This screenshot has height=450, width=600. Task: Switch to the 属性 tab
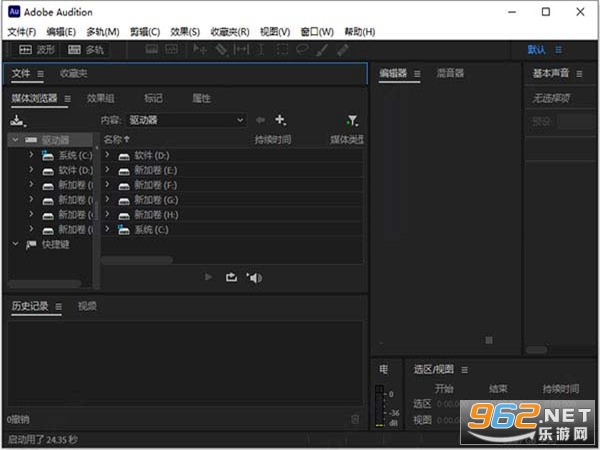202,98
